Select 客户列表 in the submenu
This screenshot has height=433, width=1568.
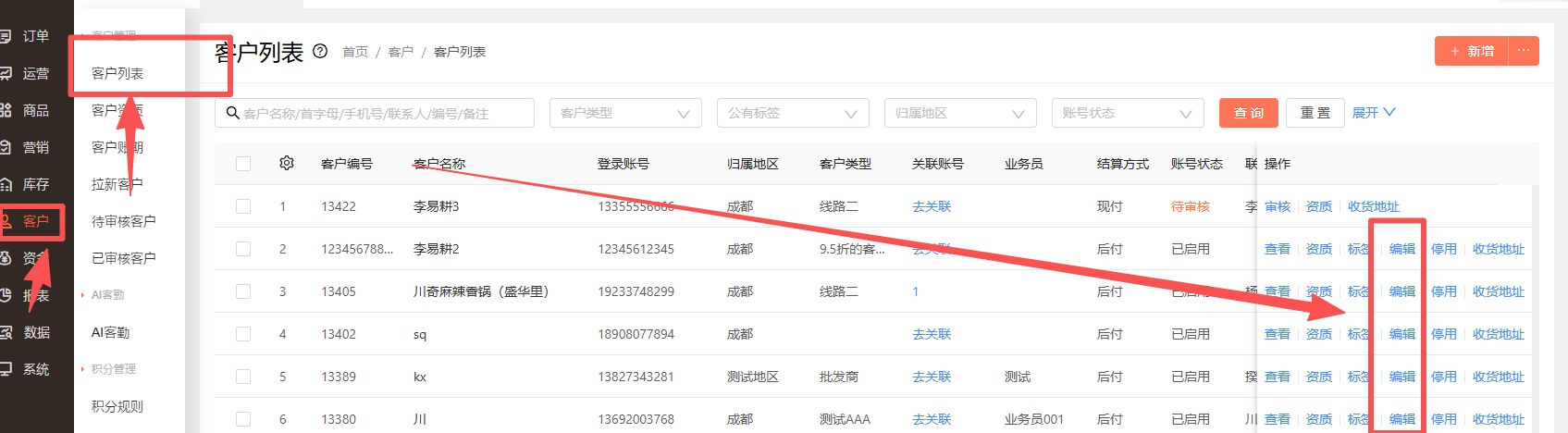point(117,73)
